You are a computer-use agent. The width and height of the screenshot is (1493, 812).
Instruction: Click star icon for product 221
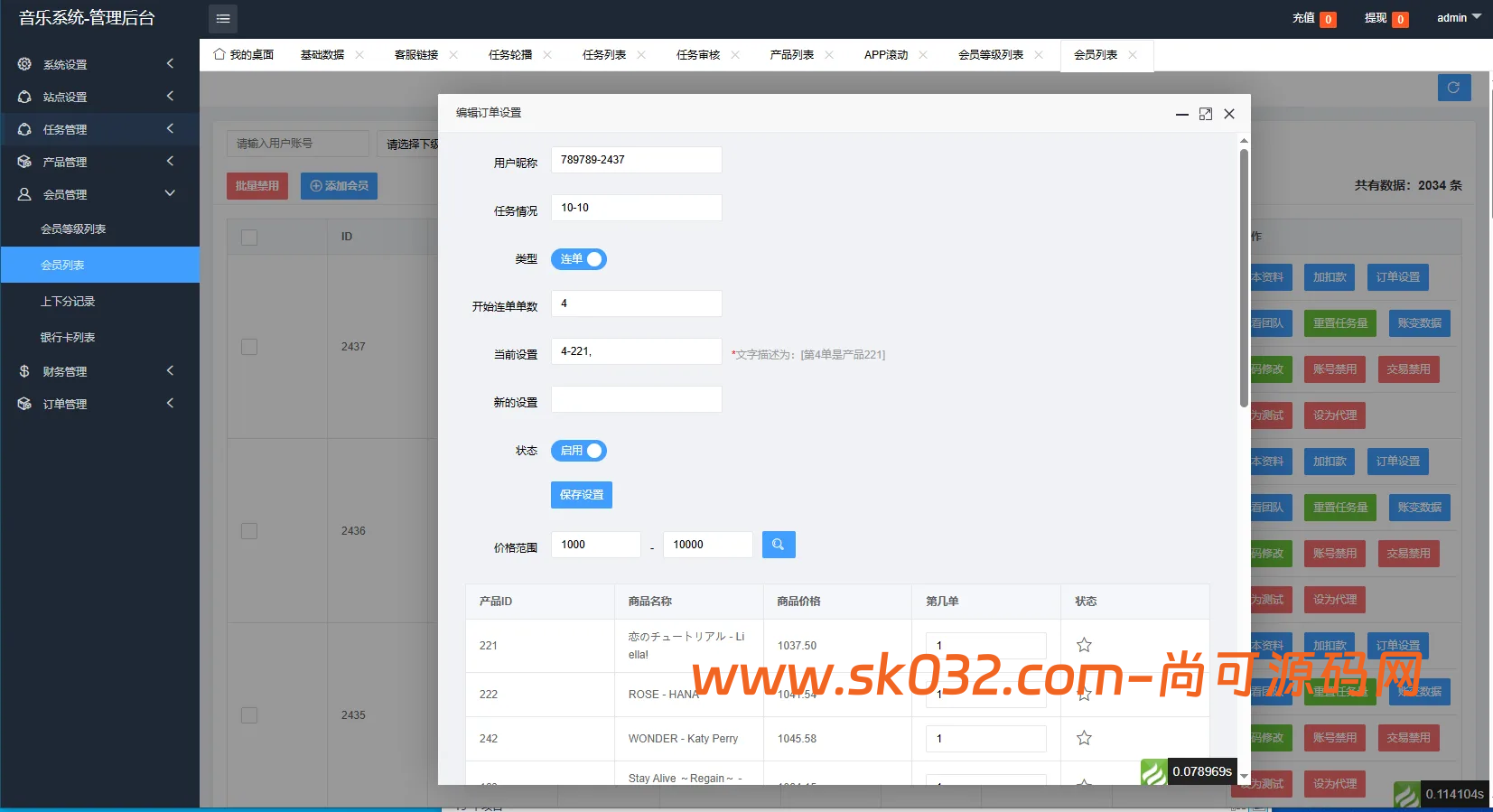tap(1084, 645)
